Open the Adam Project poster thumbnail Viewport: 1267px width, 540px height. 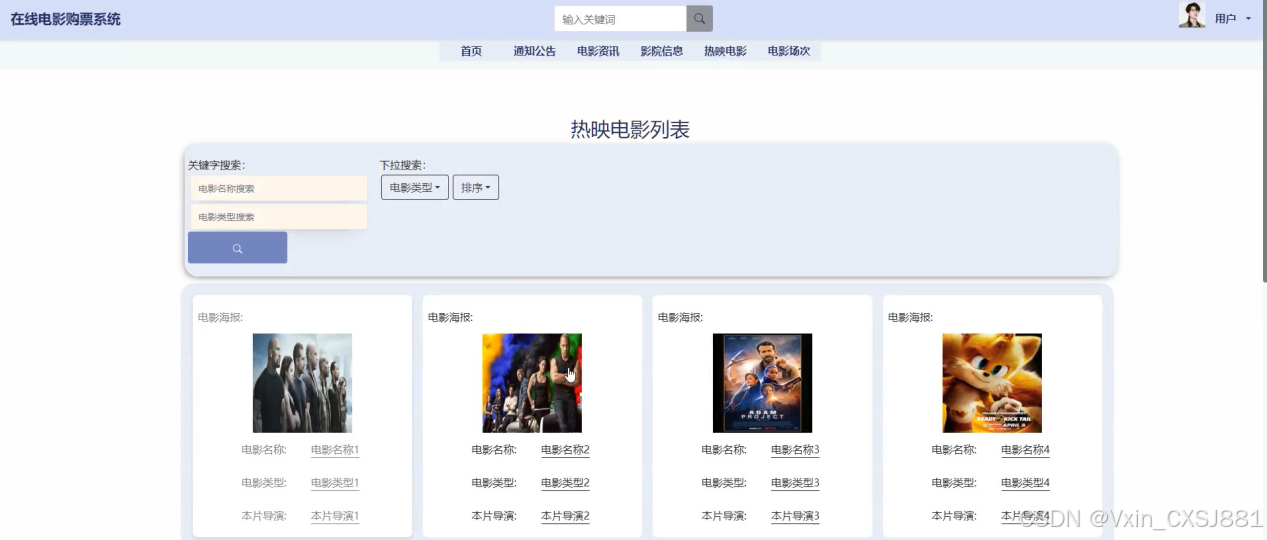pyautogui.click(x=762, y=383)
